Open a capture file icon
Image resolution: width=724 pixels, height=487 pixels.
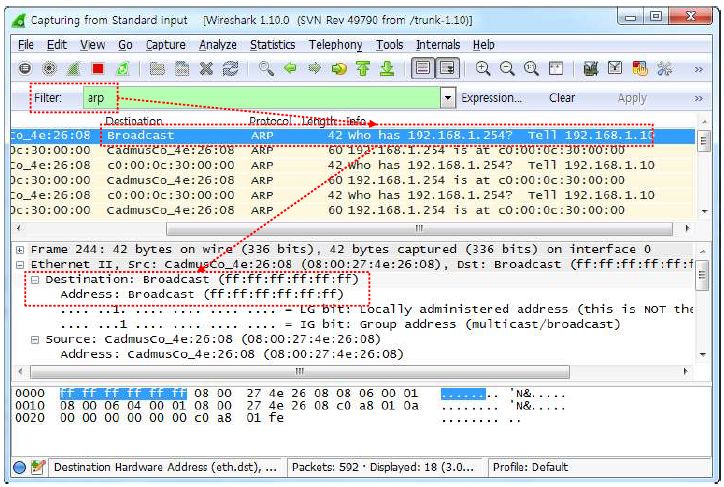pos(157,69)
